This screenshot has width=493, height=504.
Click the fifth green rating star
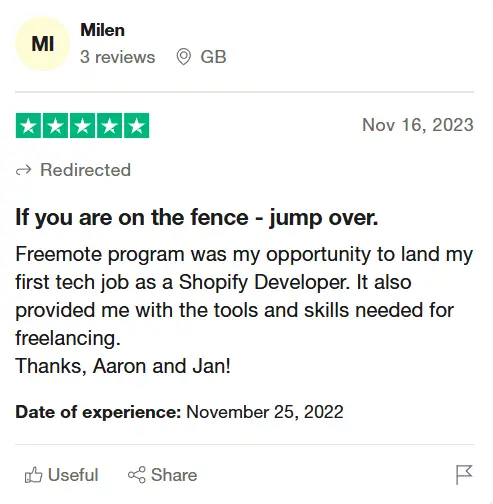point(137,126)
